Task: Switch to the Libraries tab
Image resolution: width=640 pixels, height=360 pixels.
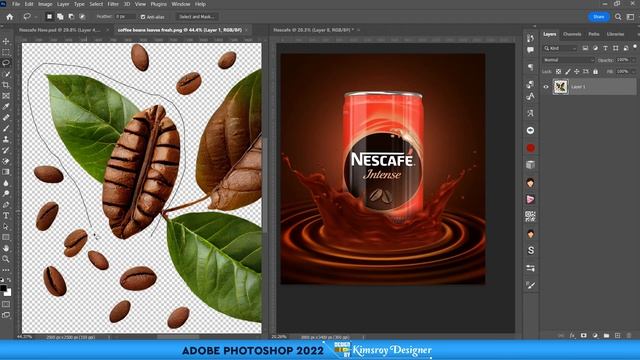Action: tap(615, 34)
